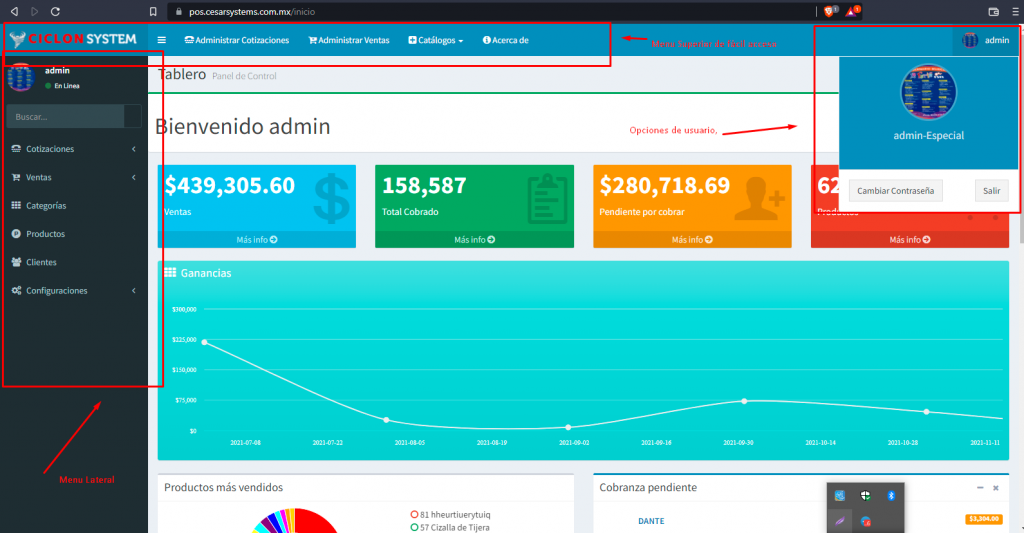Bookmark this page using the bookmark icon
Image resolution: width=1024 pixels, height=533 pixels.
[x=153, y=11]
